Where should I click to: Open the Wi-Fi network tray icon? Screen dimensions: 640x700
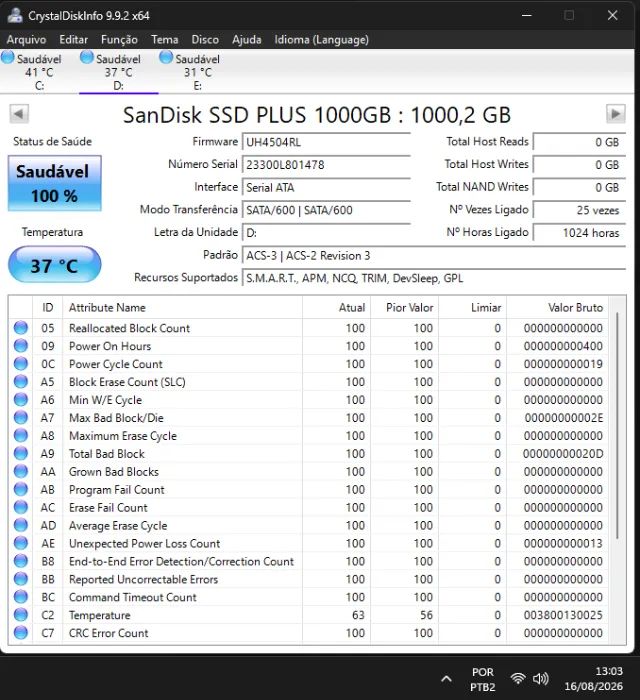tap(518, 679)
